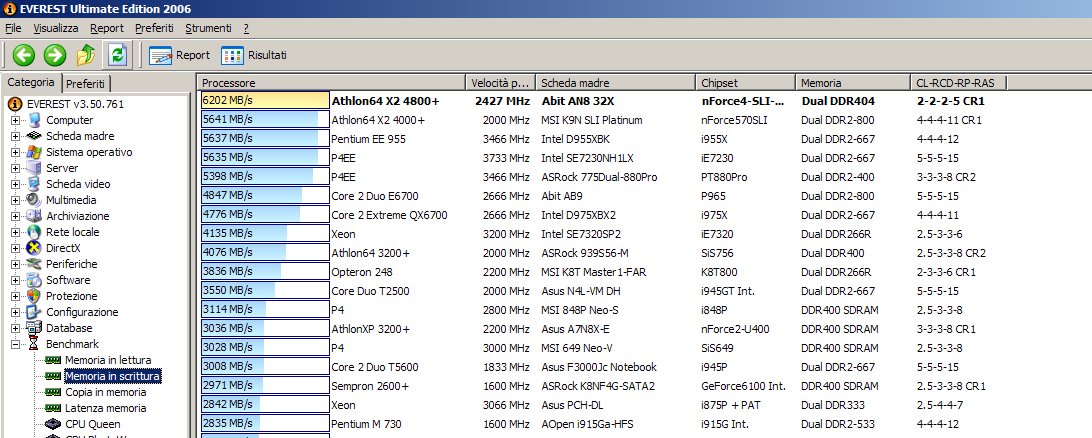
Task: Sort by the Velocità column header
Action: (x=501, y=83)
